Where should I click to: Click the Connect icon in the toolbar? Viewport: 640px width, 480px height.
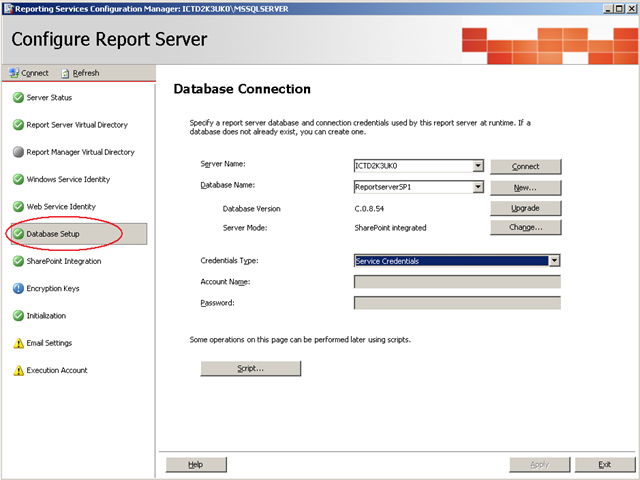[x=14, y=73]
